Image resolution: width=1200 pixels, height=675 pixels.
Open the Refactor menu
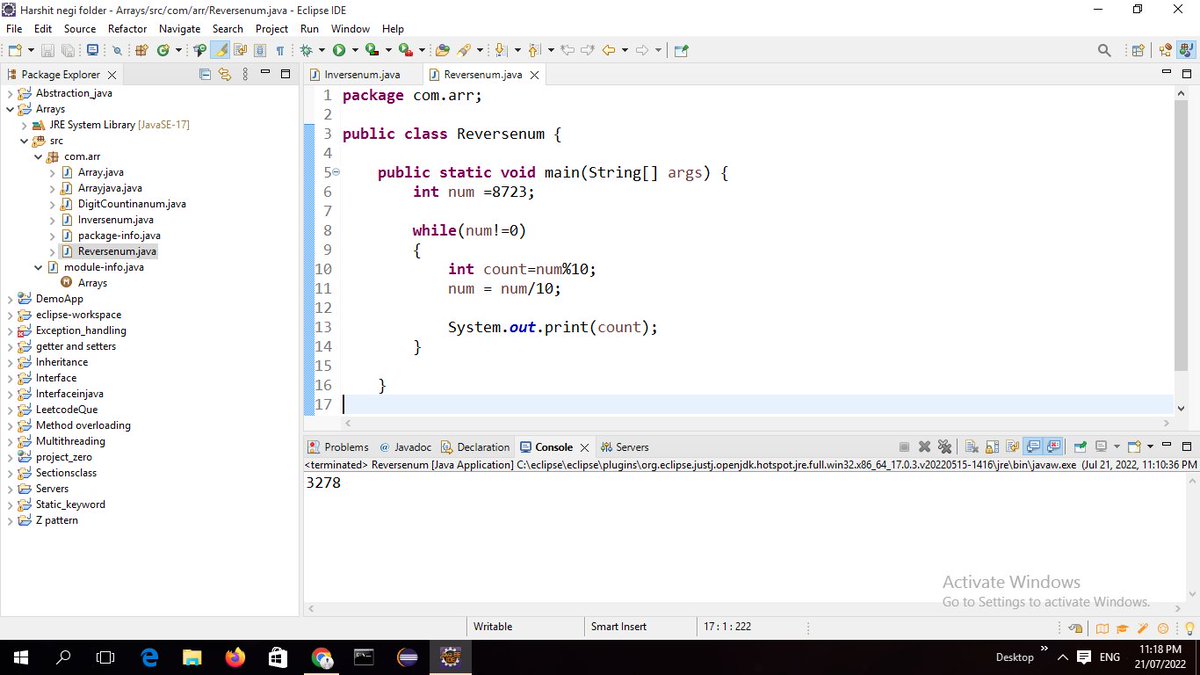point(127,29)
